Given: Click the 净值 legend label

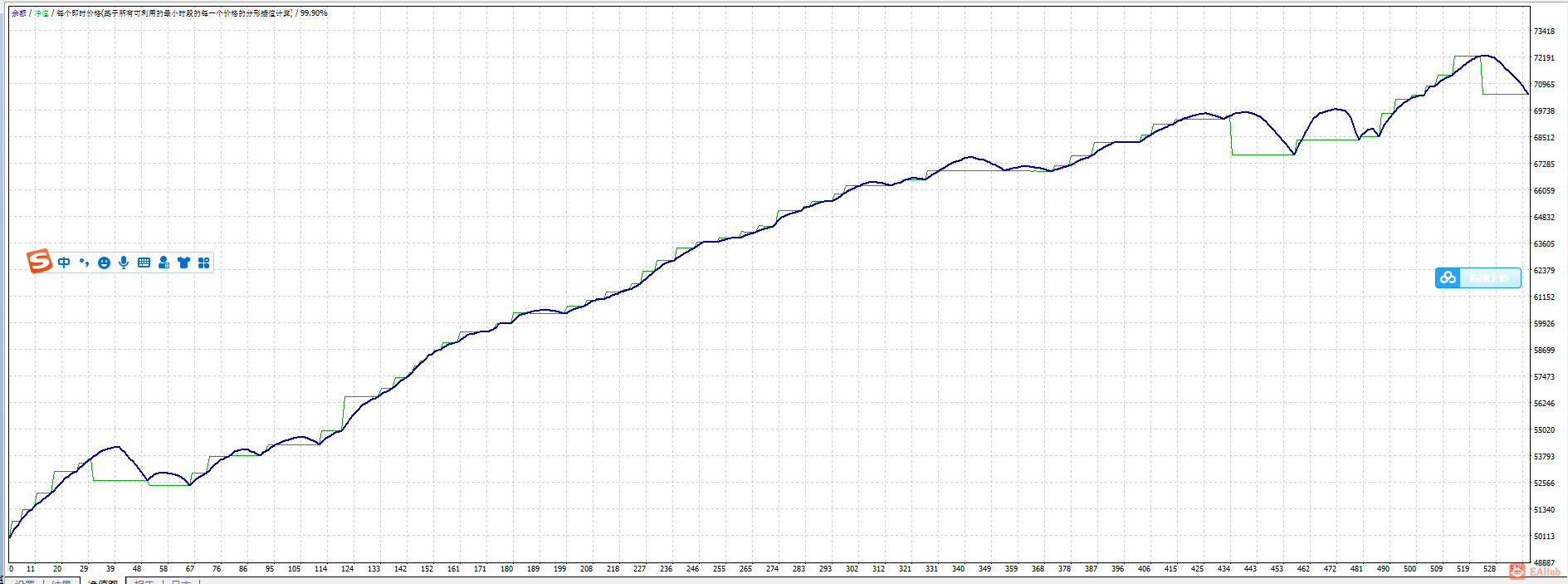Looking at the screenshot, I should pyautogui.click(x=42, y=13).
